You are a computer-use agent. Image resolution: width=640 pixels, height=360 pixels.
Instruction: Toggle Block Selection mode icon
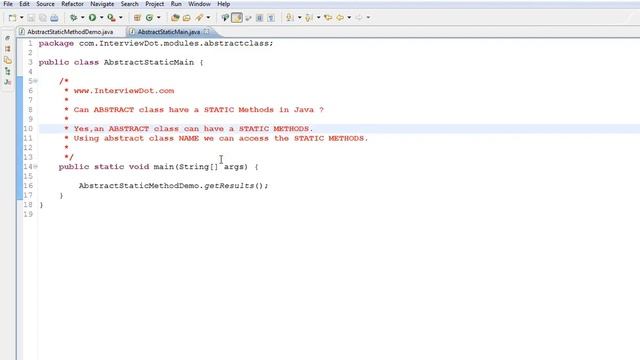click(260, 18)
